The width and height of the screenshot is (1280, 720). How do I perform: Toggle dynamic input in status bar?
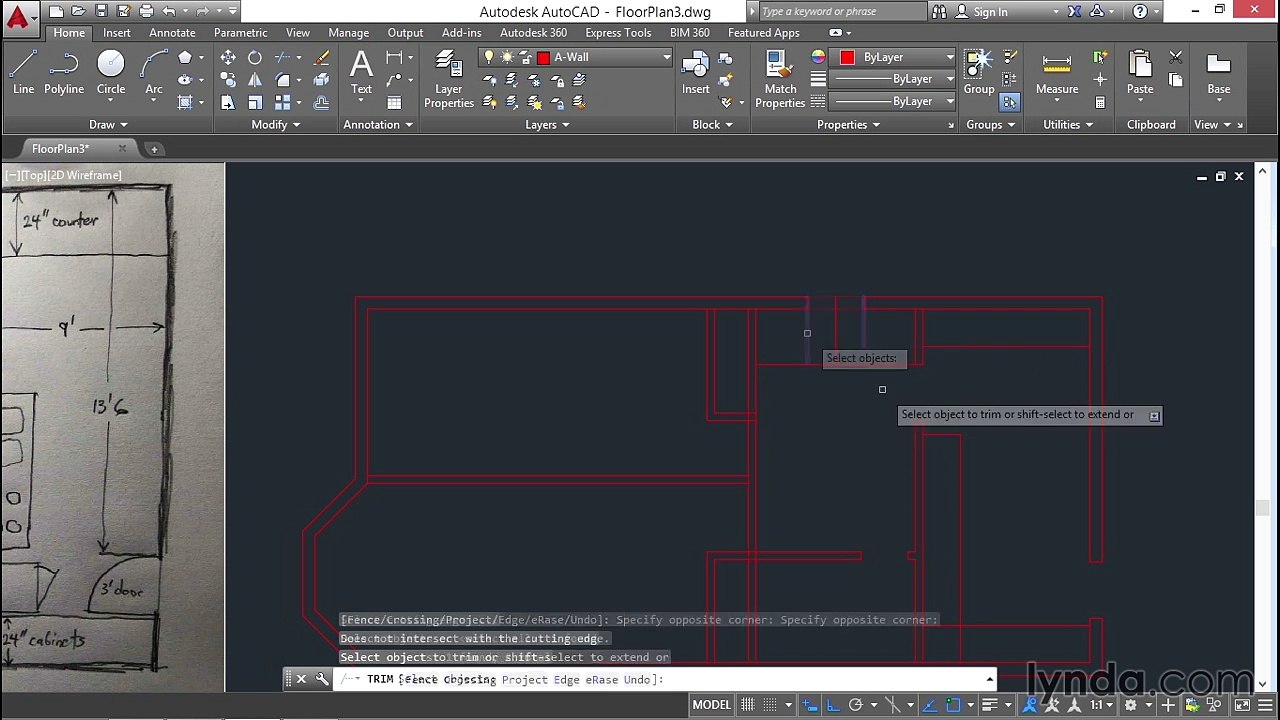click(x=810, y=705)
